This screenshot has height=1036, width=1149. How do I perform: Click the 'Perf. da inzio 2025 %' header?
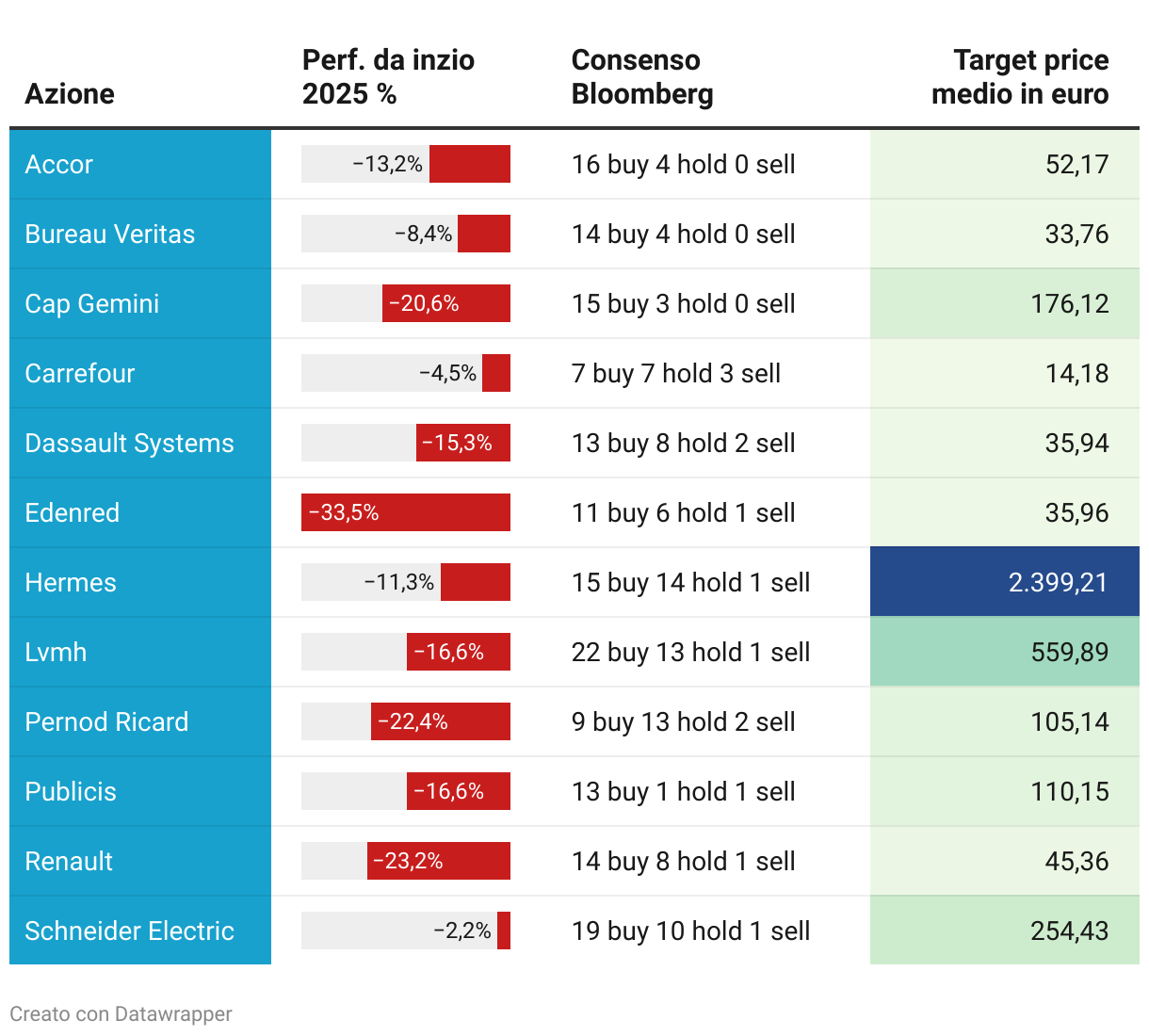pyautogui.click(x=388, y=77)
